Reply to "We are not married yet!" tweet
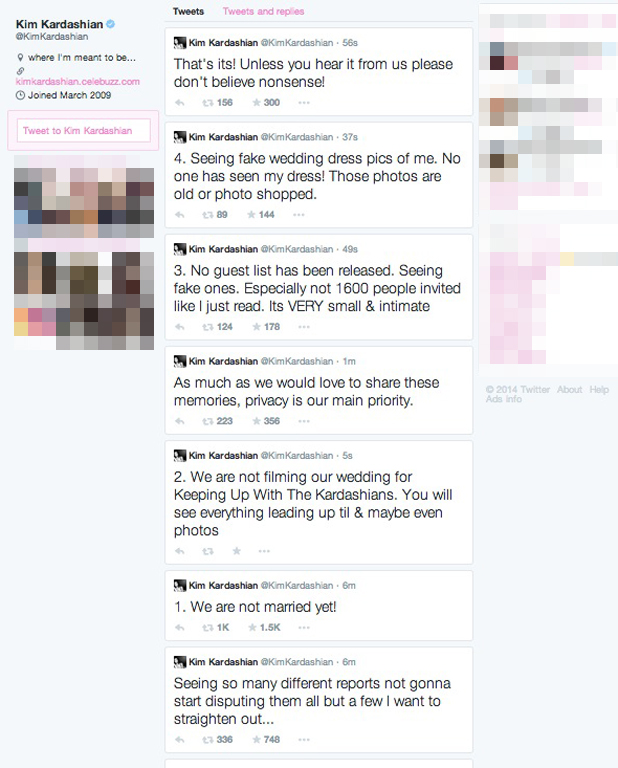The image size is (618, 768). pyautogui.click(x=180, y=628)
